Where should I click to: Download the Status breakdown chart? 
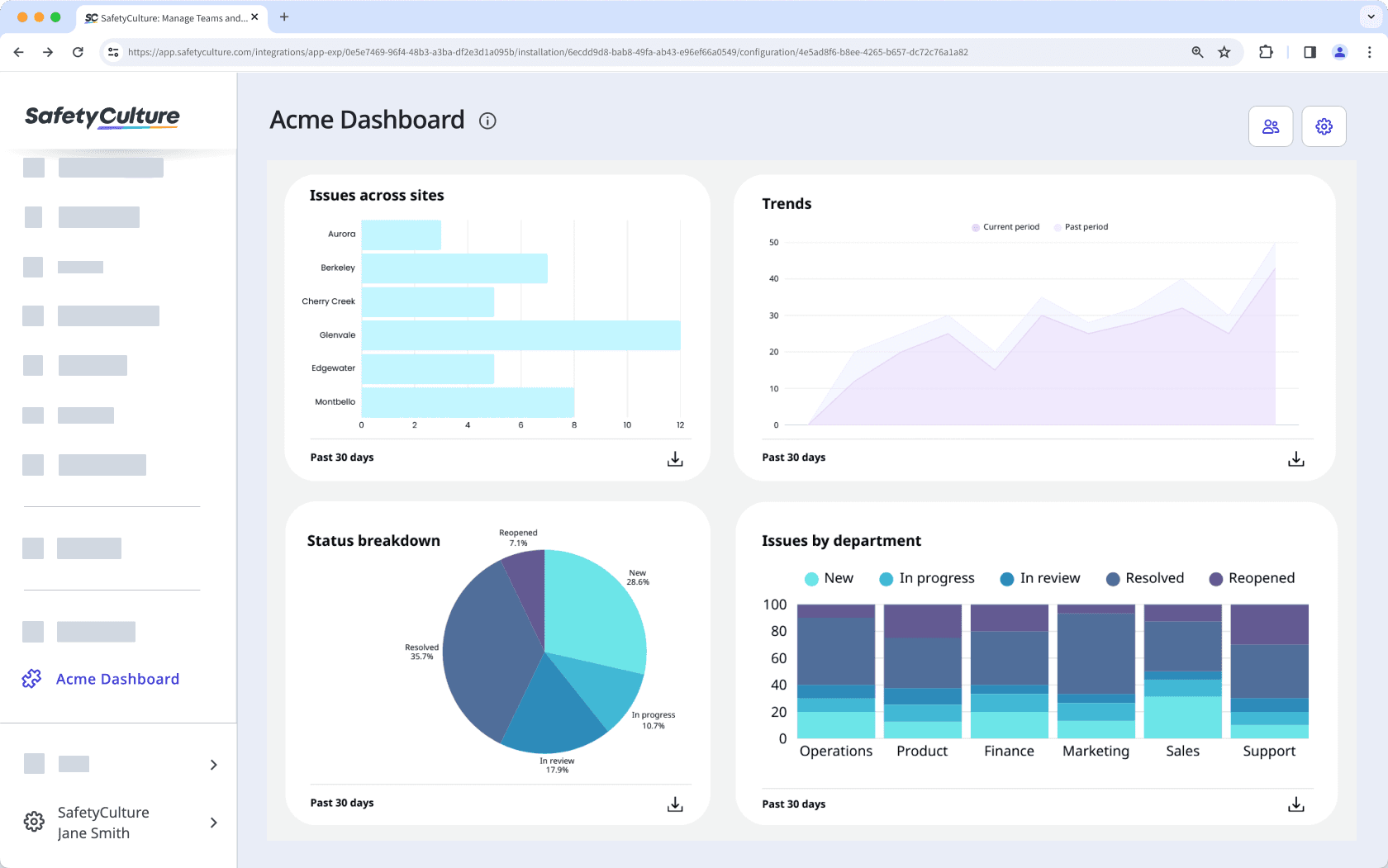click(x=674, y=804)
